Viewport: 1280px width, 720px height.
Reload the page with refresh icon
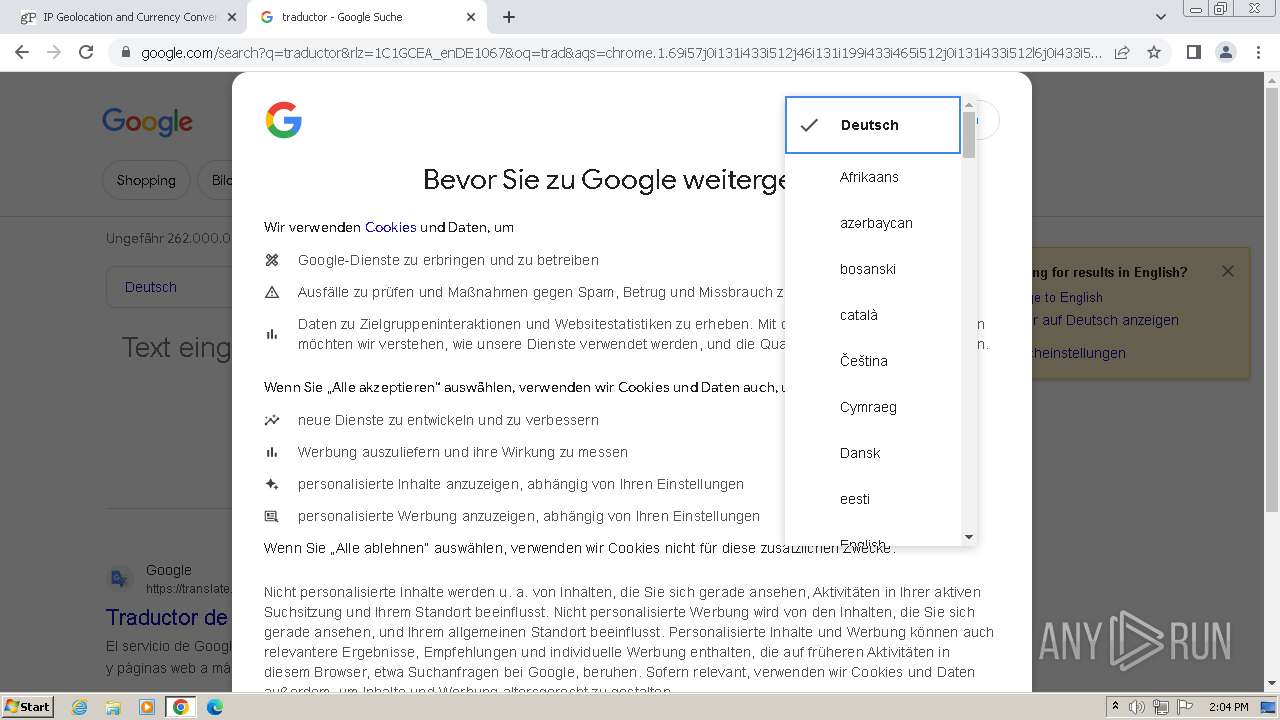tap(86, 52)
